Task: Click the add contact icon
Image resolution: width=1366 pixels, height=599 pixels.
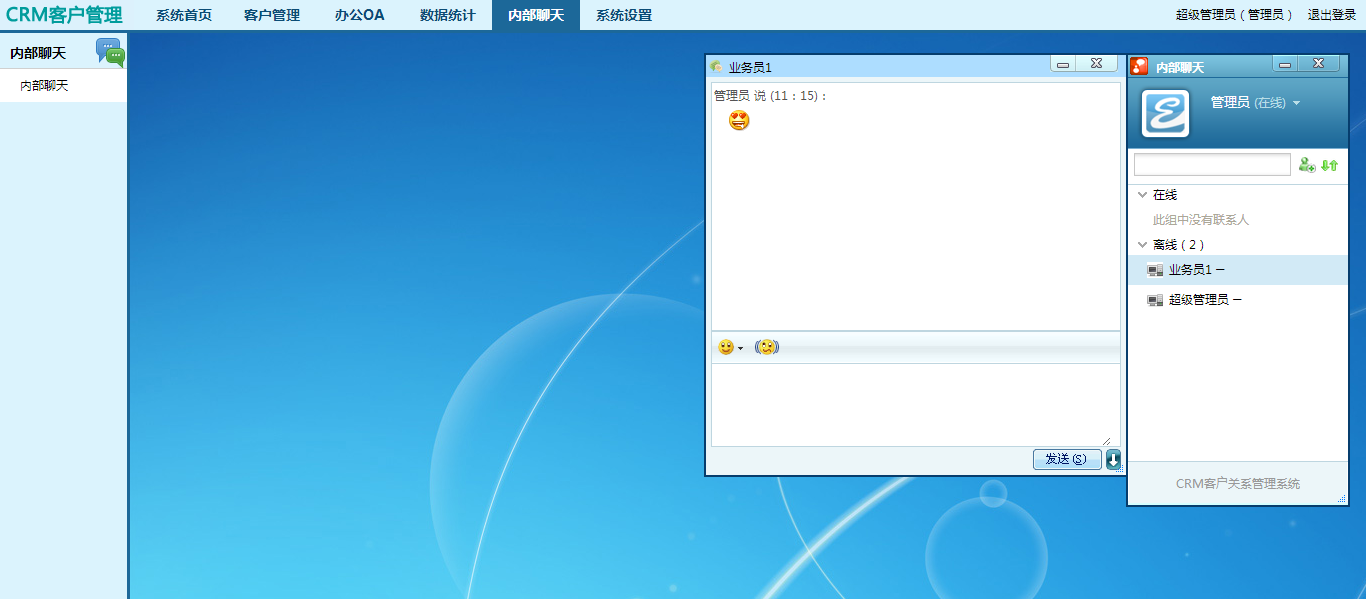Action: [x=1307, y=165]
